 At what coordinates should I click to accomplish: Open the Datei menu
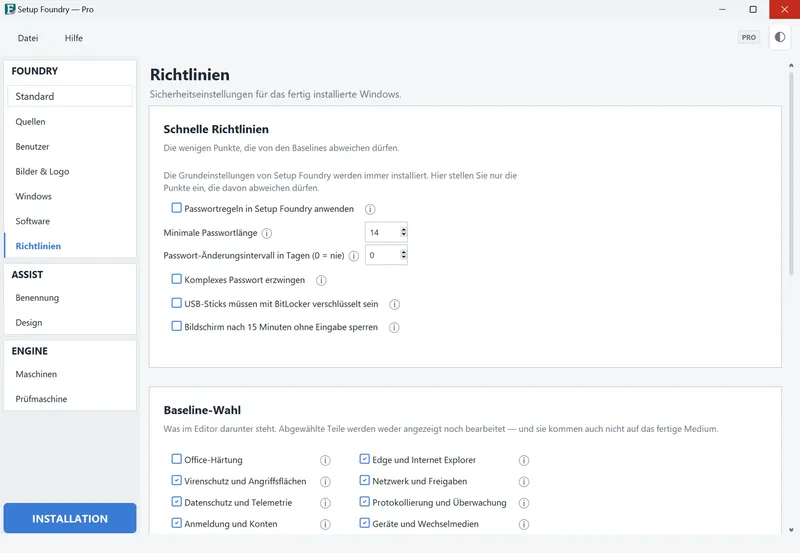pos(28,38)
